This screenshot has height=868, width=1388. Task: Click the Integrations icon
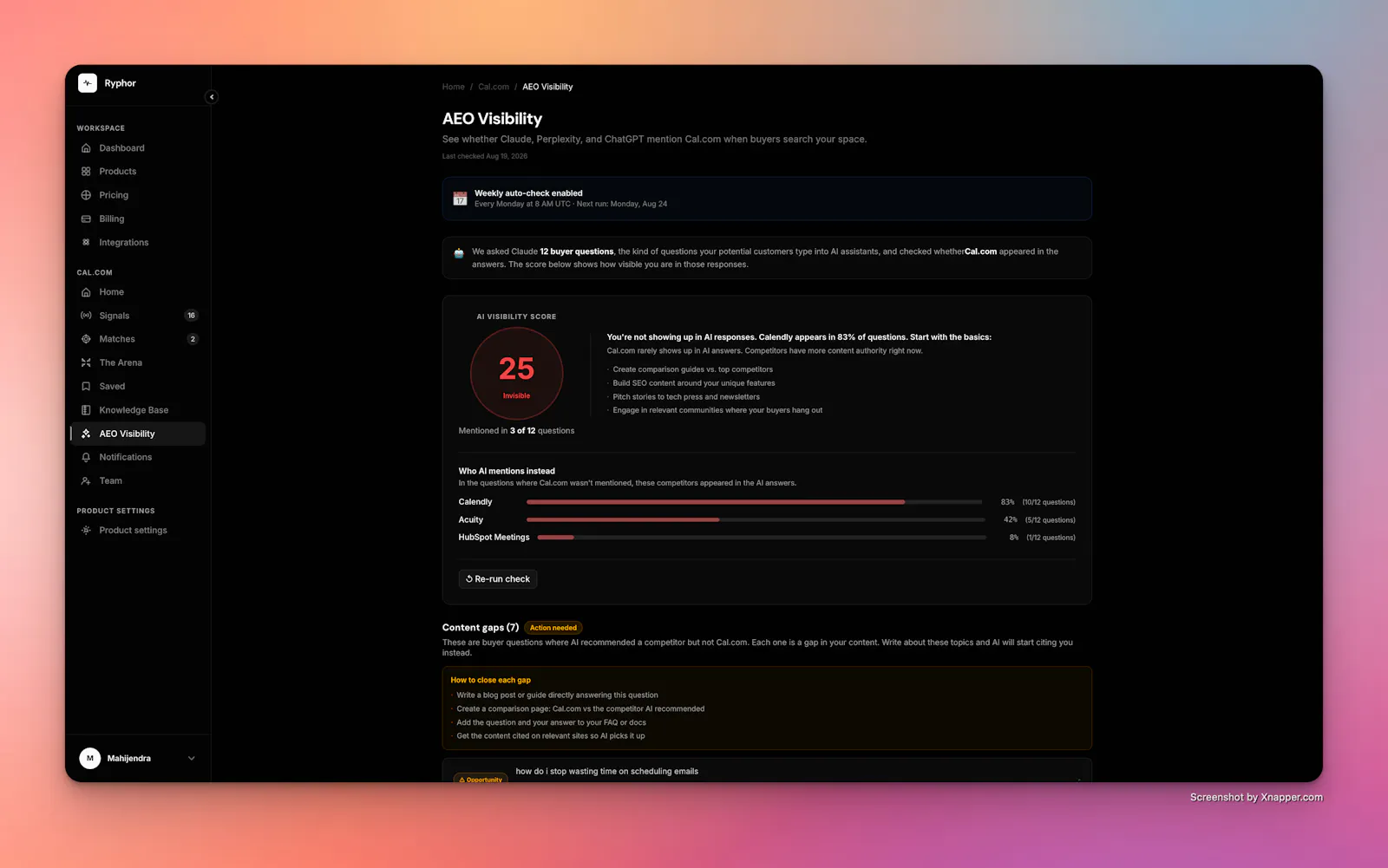click(x=86, y=243)
